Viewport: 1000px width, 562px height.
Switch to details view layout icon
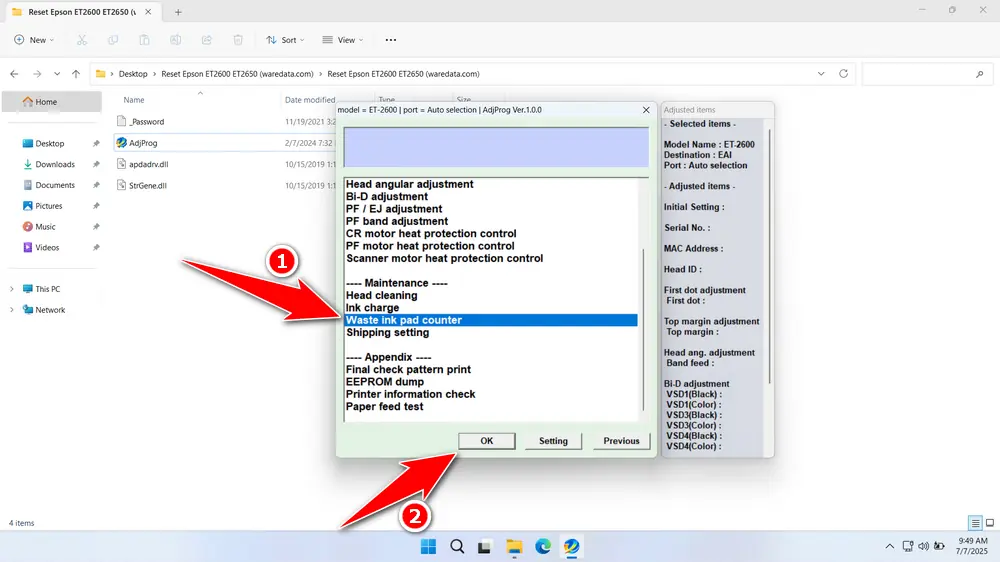(975, 523)
